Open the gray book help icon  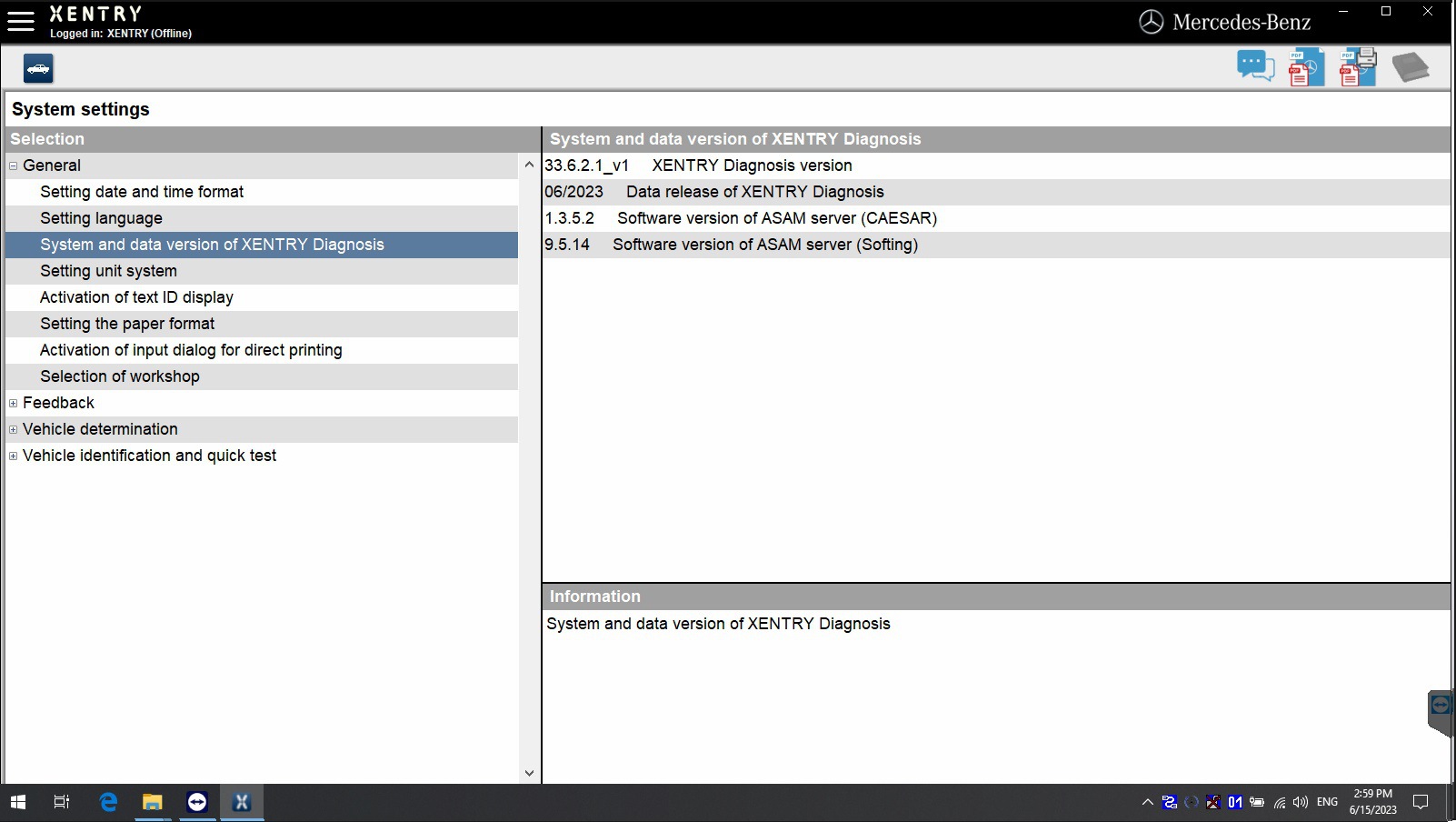1411,67
